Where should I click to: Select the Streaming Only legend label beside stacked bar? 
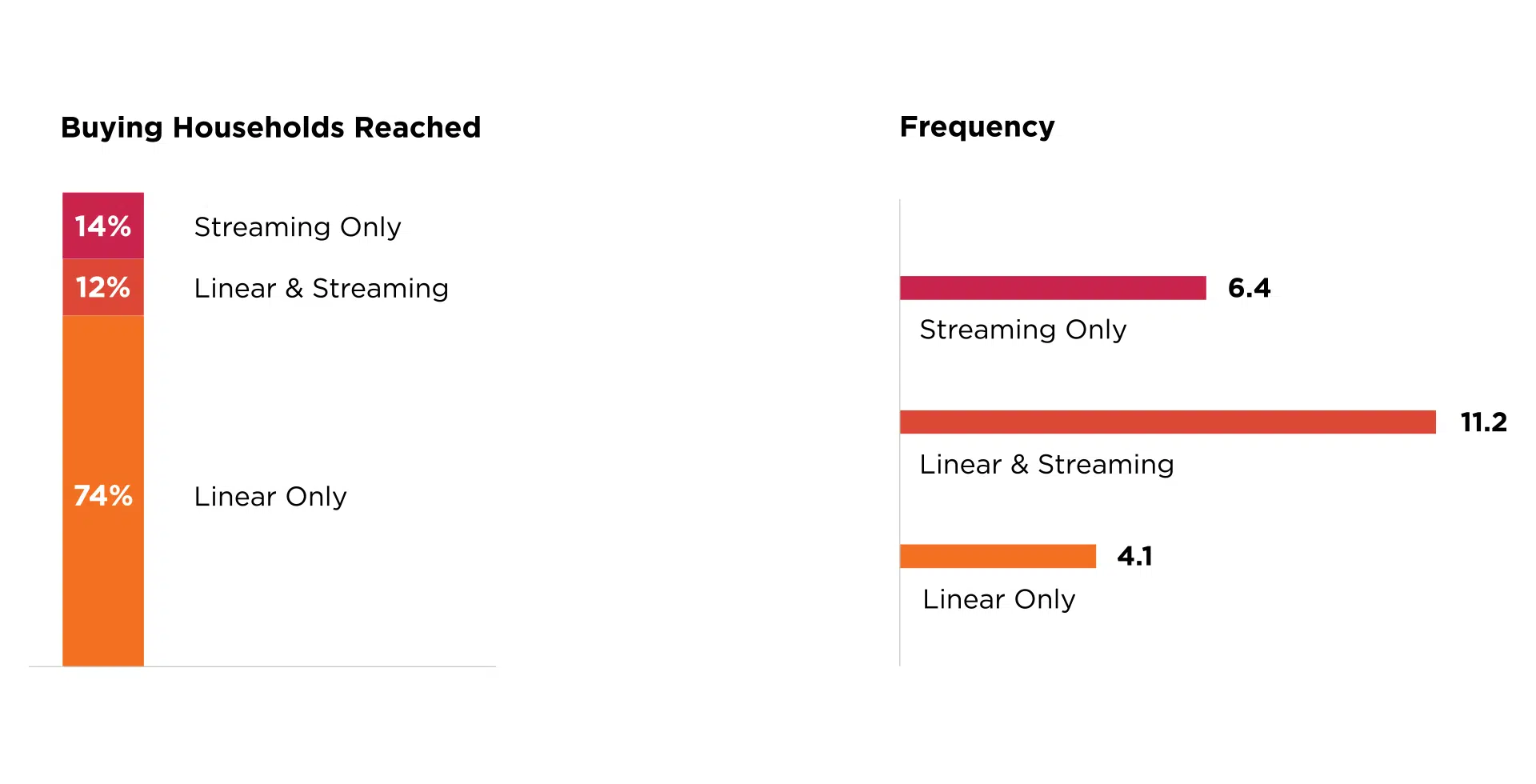298,227
